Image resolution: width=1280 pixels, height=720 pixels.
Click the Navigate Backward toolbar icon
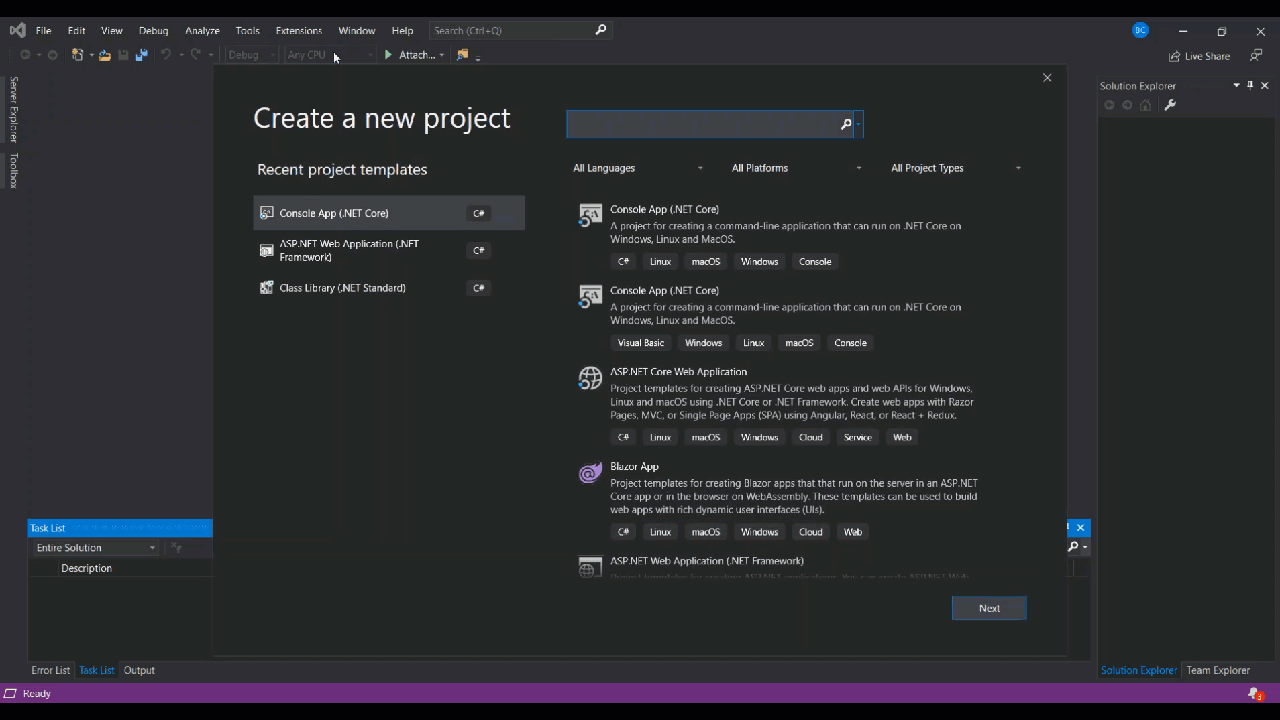[25, 55]
